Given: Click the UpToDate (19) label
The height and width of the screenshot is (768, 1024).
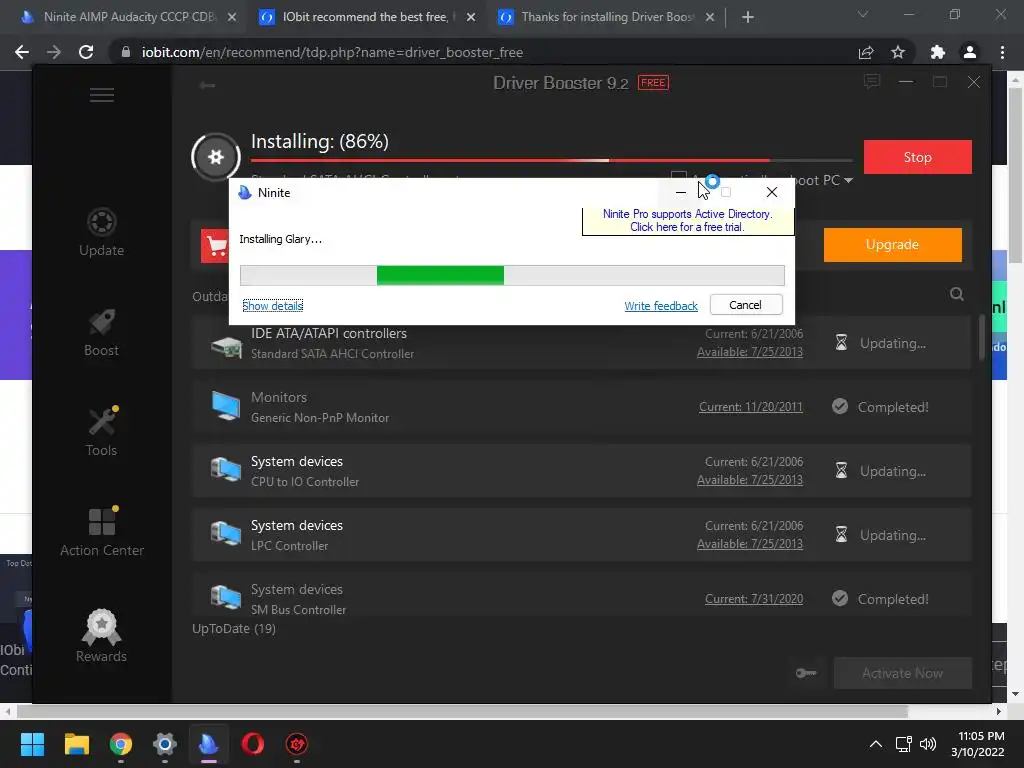Looking at the screenshot, I should point(234,628).
